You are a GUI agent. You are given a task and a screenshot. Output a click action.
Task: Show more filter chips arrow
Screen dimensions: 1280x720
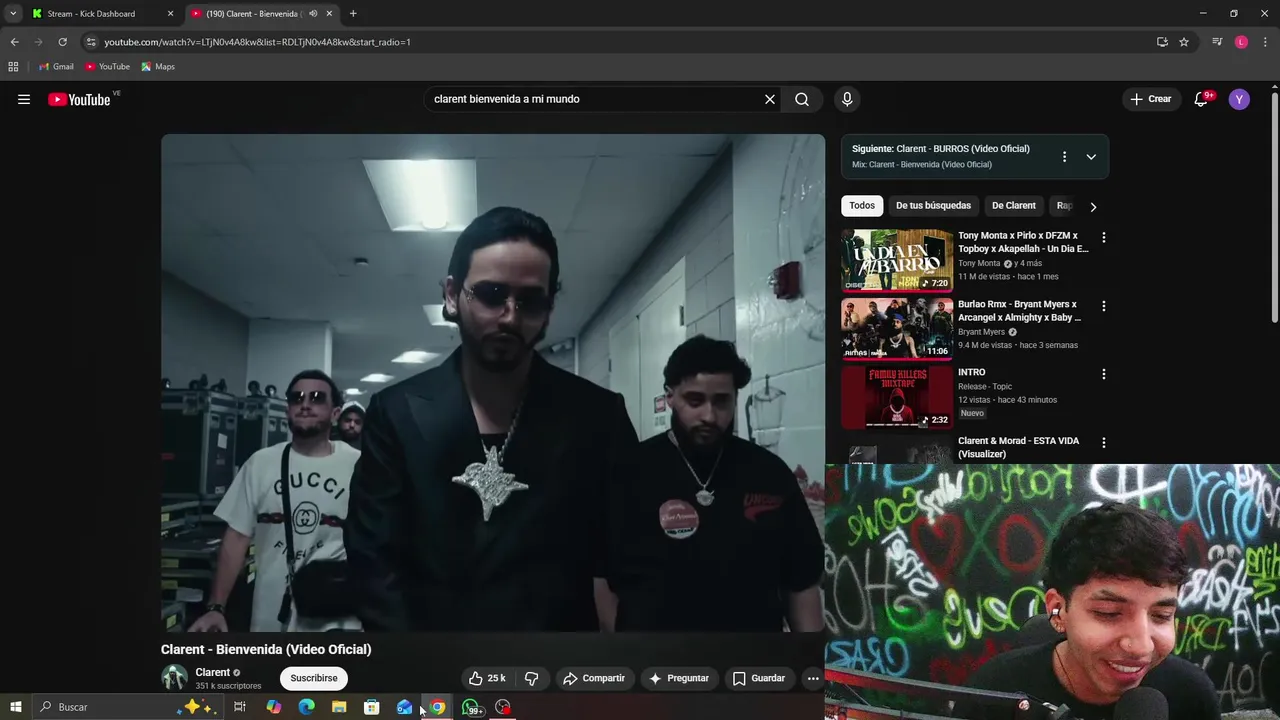click(x=1093, y=207)
